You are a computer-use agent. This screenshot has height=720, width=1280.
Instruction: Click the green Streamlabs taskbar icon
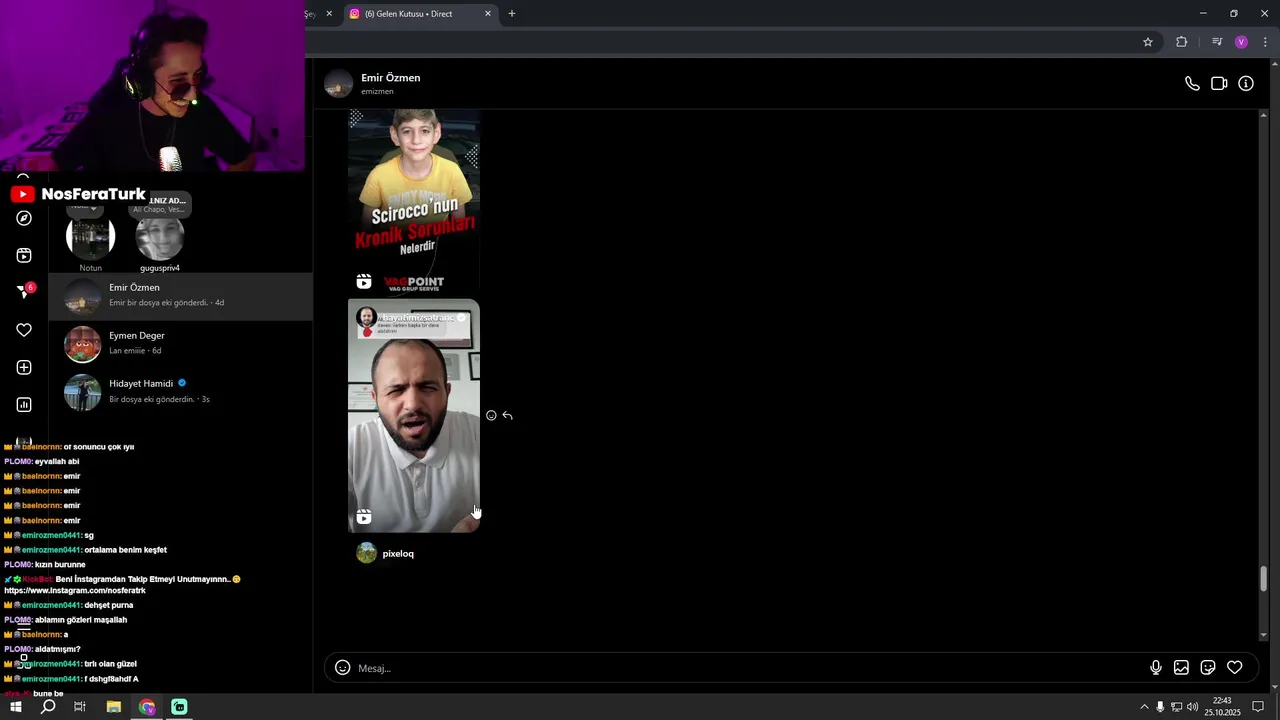click(x=179, y=707)
